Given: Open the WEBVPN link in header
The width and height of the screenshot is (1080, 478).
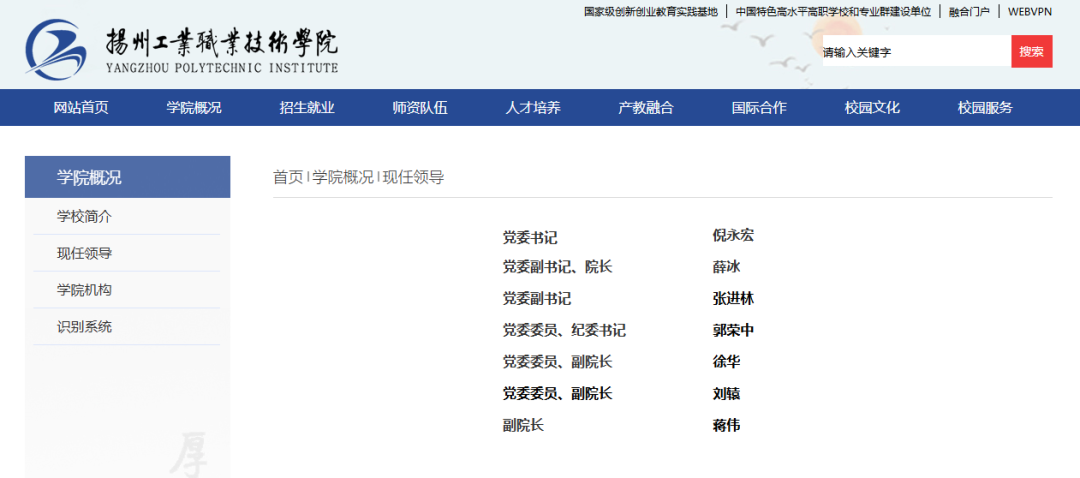Looking at the screenshot, I should click(1030, 12).
